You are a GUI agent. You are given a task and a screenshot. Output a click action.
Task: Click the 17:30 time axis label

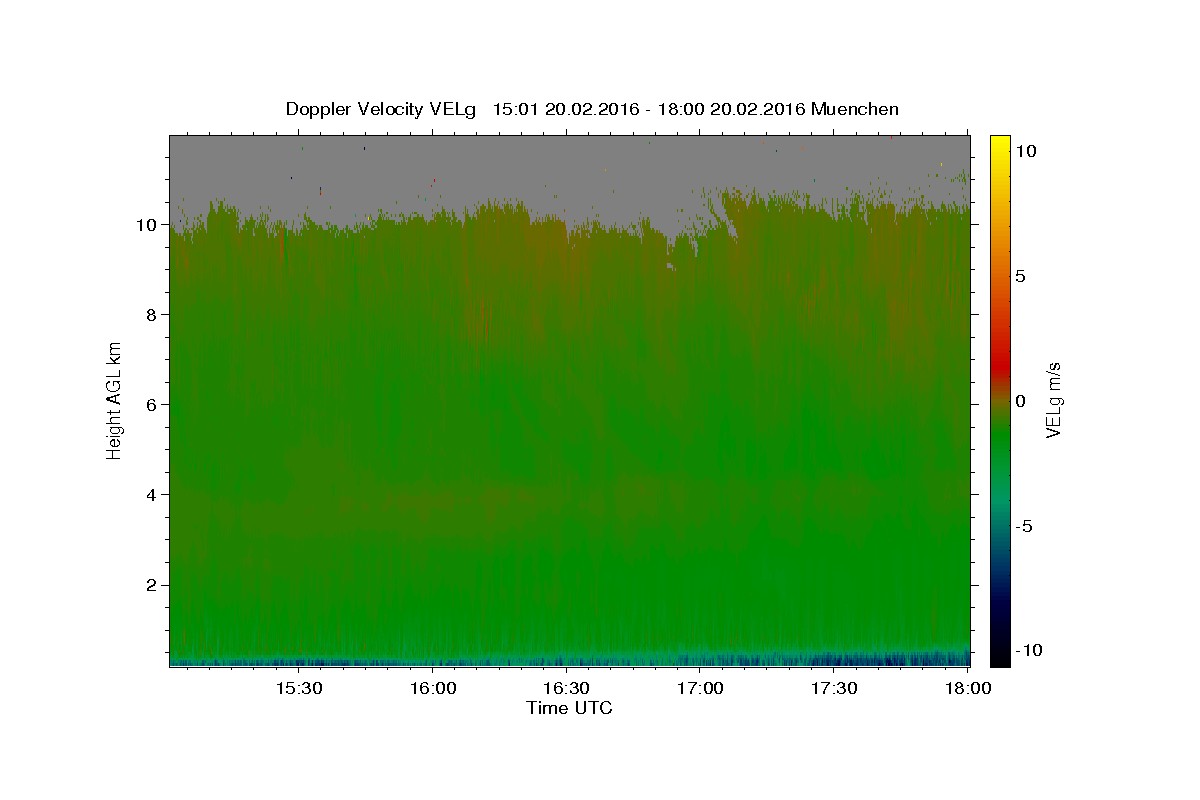[835, 688]
